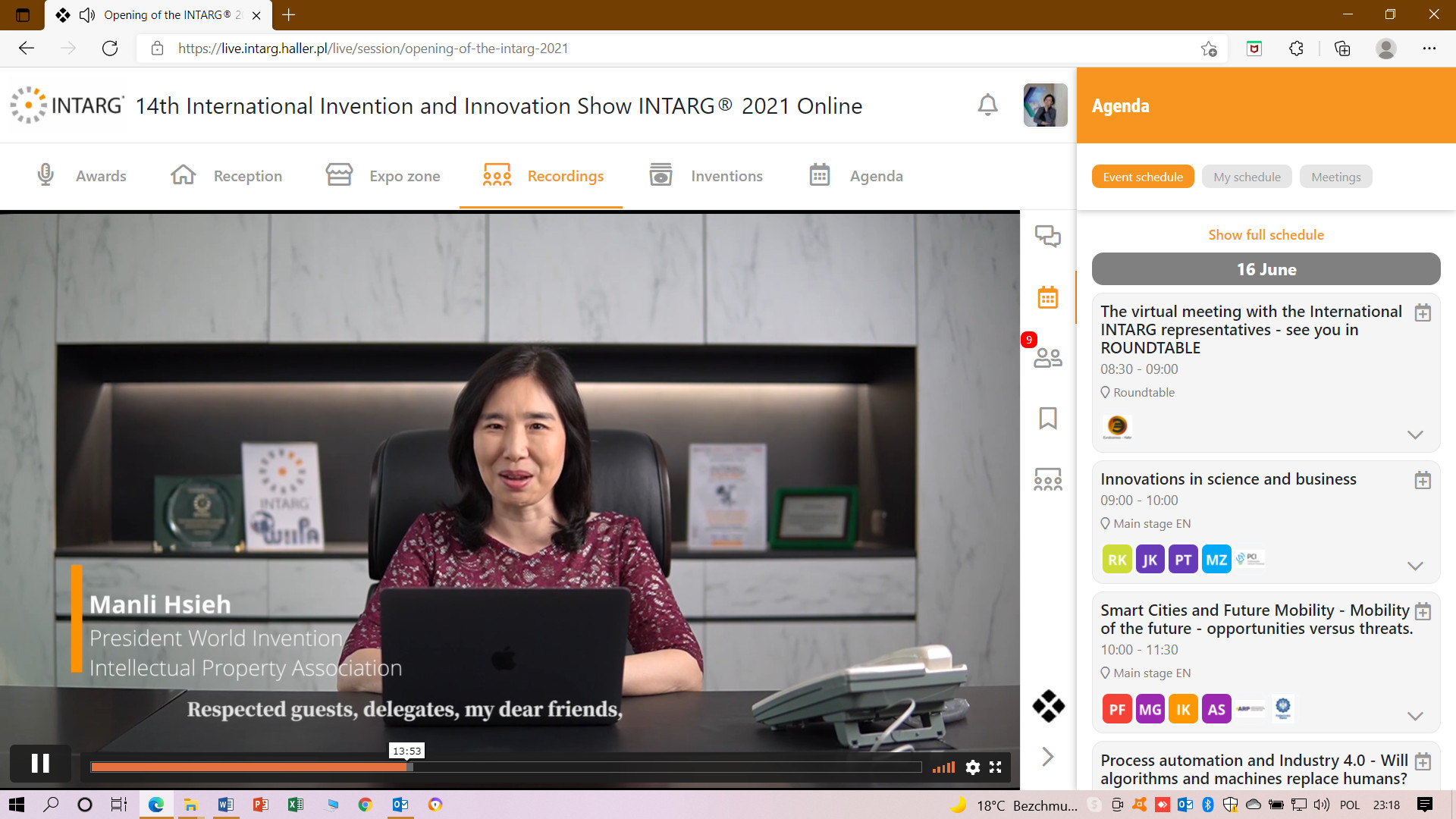The image size is (1456, 819).
Task: Open the Windows notification center
Action: pos(1424,805)
